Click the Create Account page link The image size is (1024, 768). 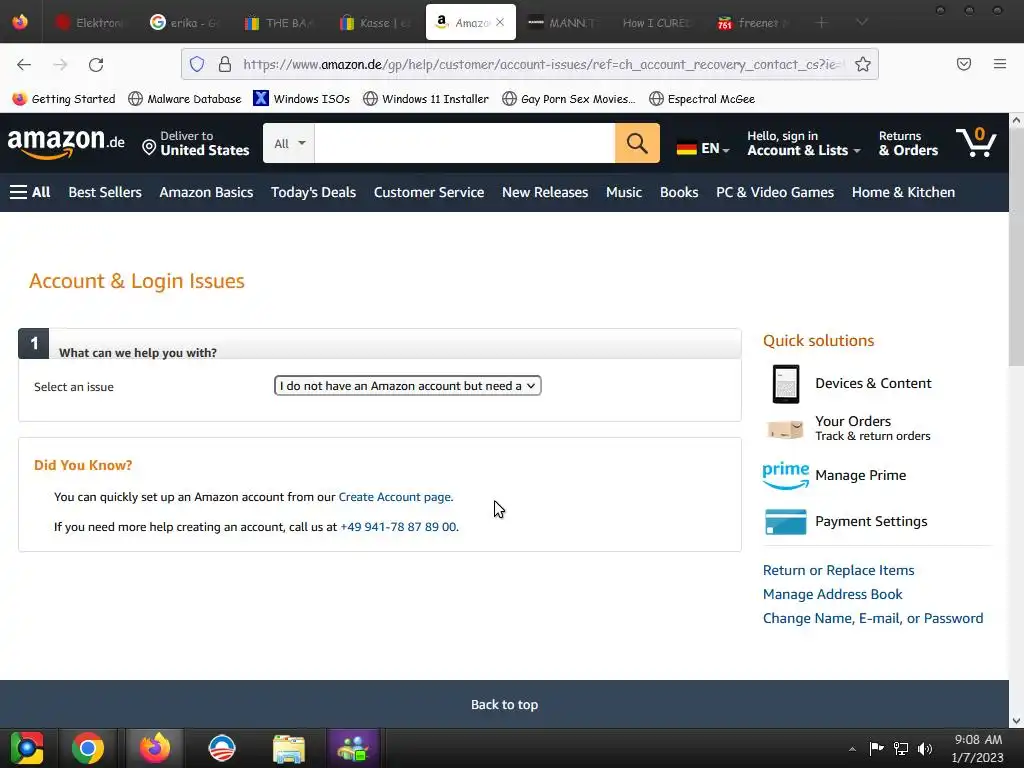point(395,497)
